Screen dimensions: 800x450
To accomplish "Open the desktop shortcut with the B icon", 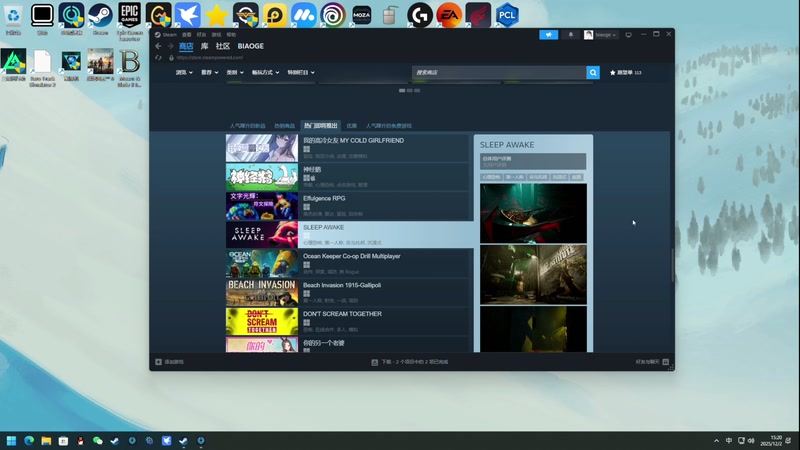I will tap(130, 68).
